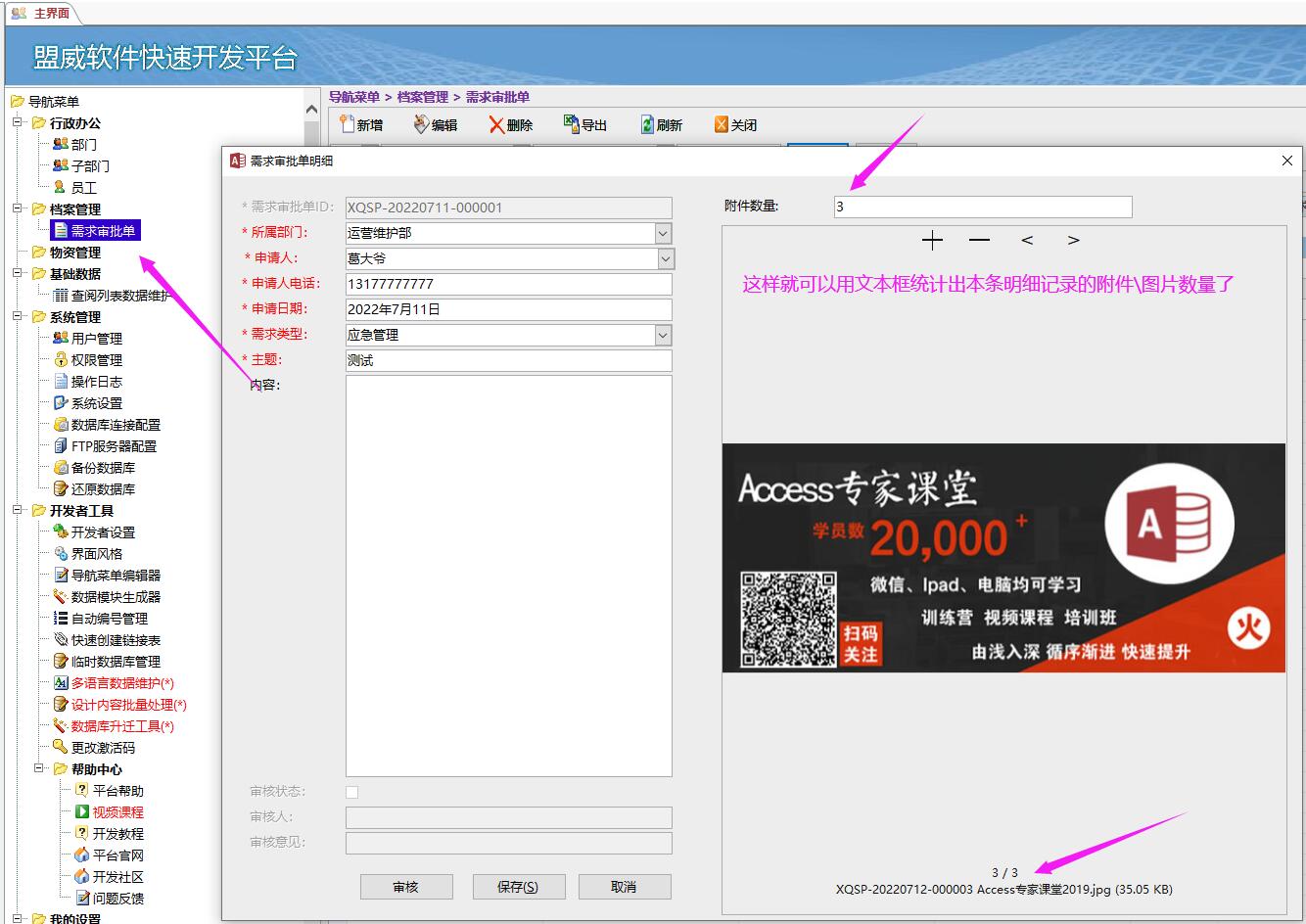Open 快速创建链接表 item

click(x=116, y=640)
